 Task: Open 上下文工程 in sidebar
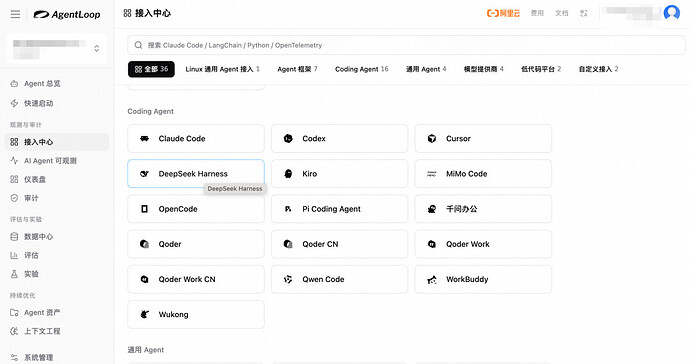tap(57, 331)
